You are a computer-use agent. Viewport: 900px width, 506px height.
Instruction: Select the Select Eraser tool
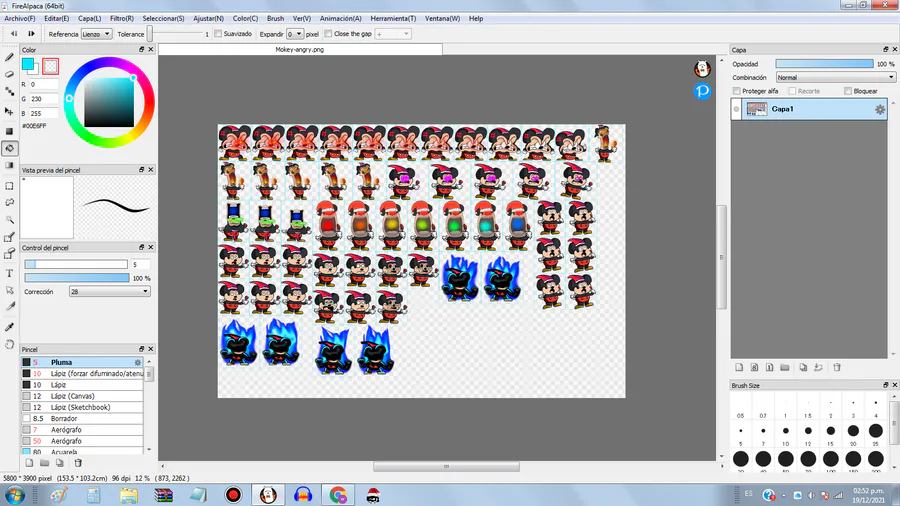click(9, 254)
